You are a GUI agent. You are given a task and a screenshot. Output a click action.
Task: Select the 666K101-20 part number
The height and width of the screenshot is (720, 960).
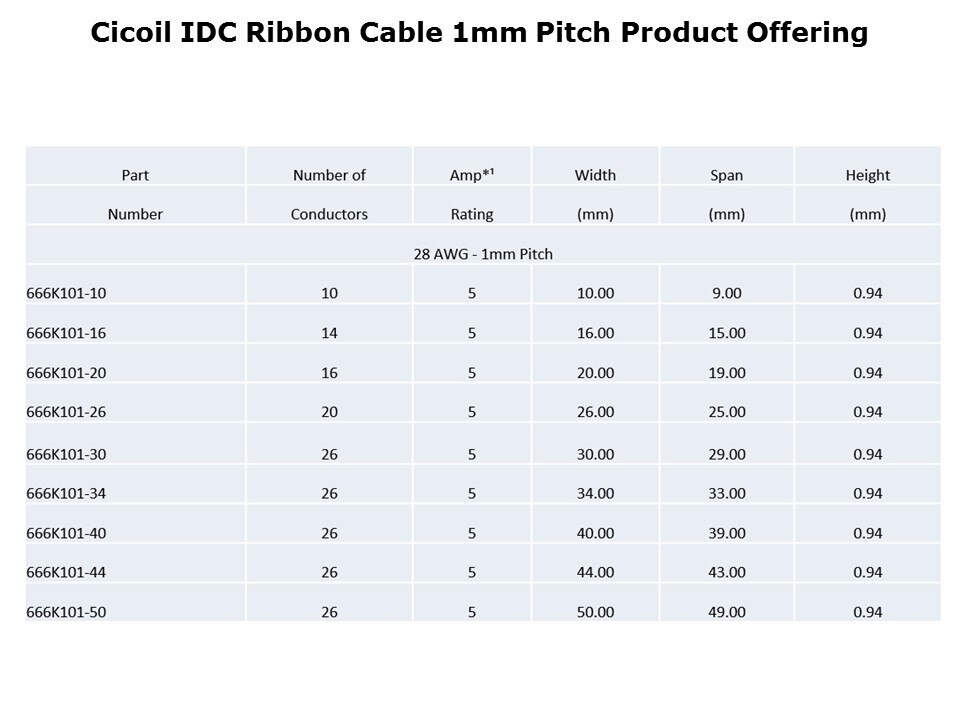pyautogui.click(x=66, y=373)
